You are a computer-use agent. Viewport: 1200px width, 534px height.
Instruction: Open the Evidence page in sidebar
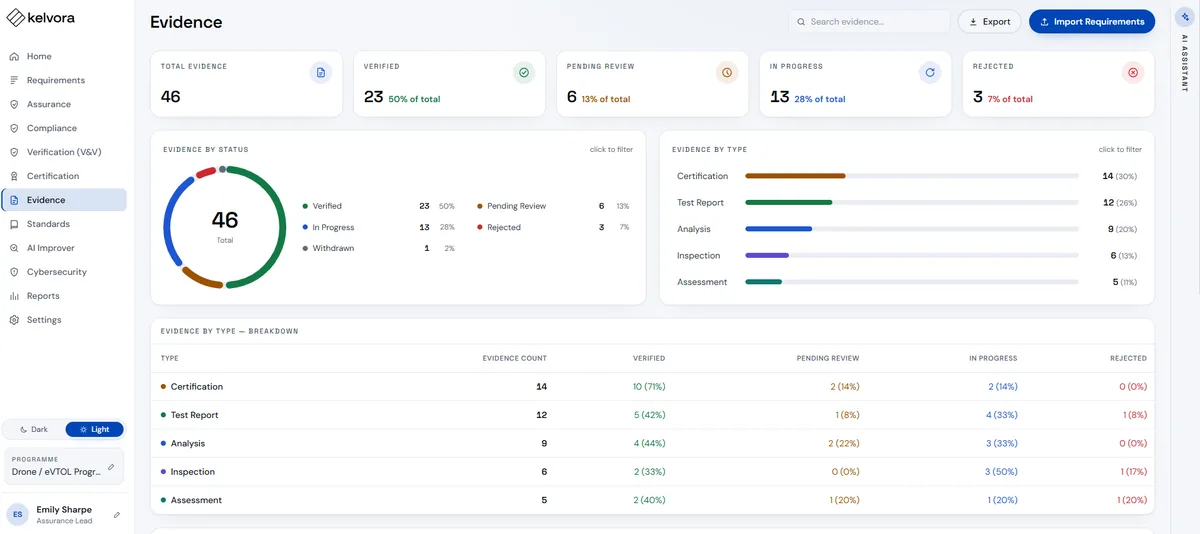coord(64,200)
